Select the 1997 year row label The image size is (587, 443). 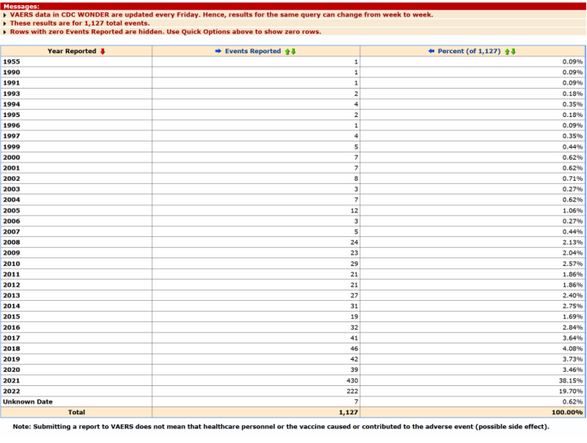[12, 136]
